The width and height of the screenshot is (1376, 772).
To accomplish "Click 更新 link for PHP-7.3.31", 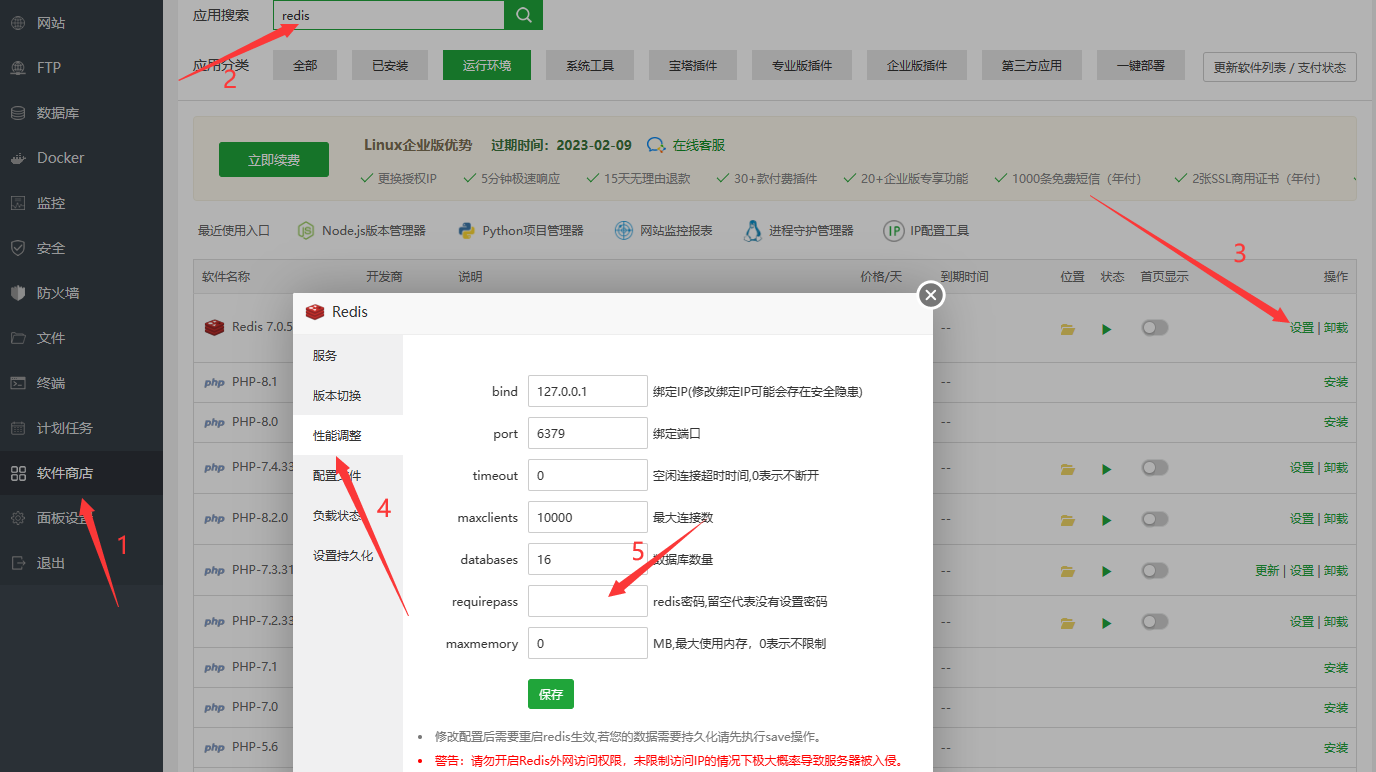I will (x=1267, y=571).
